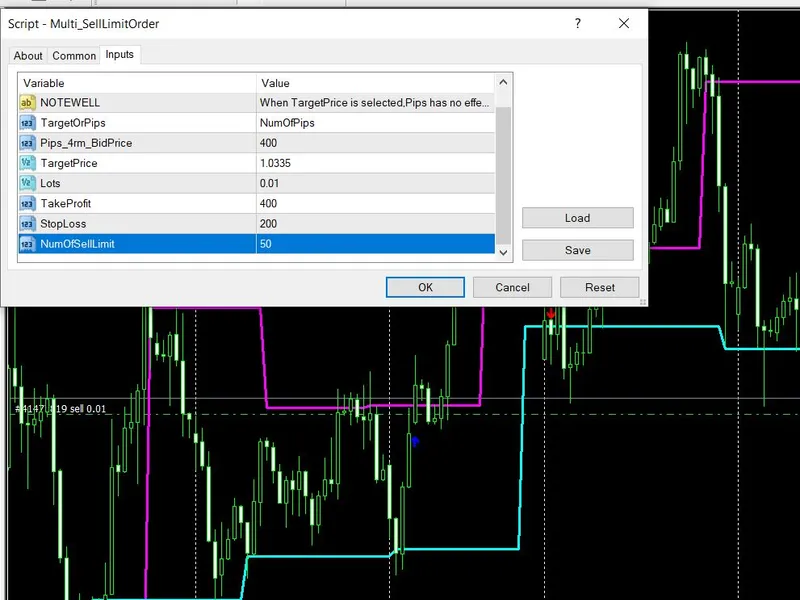The image size is (800, 600).
Task: Confirm script inputs with OK
Action: coord(425,287)
